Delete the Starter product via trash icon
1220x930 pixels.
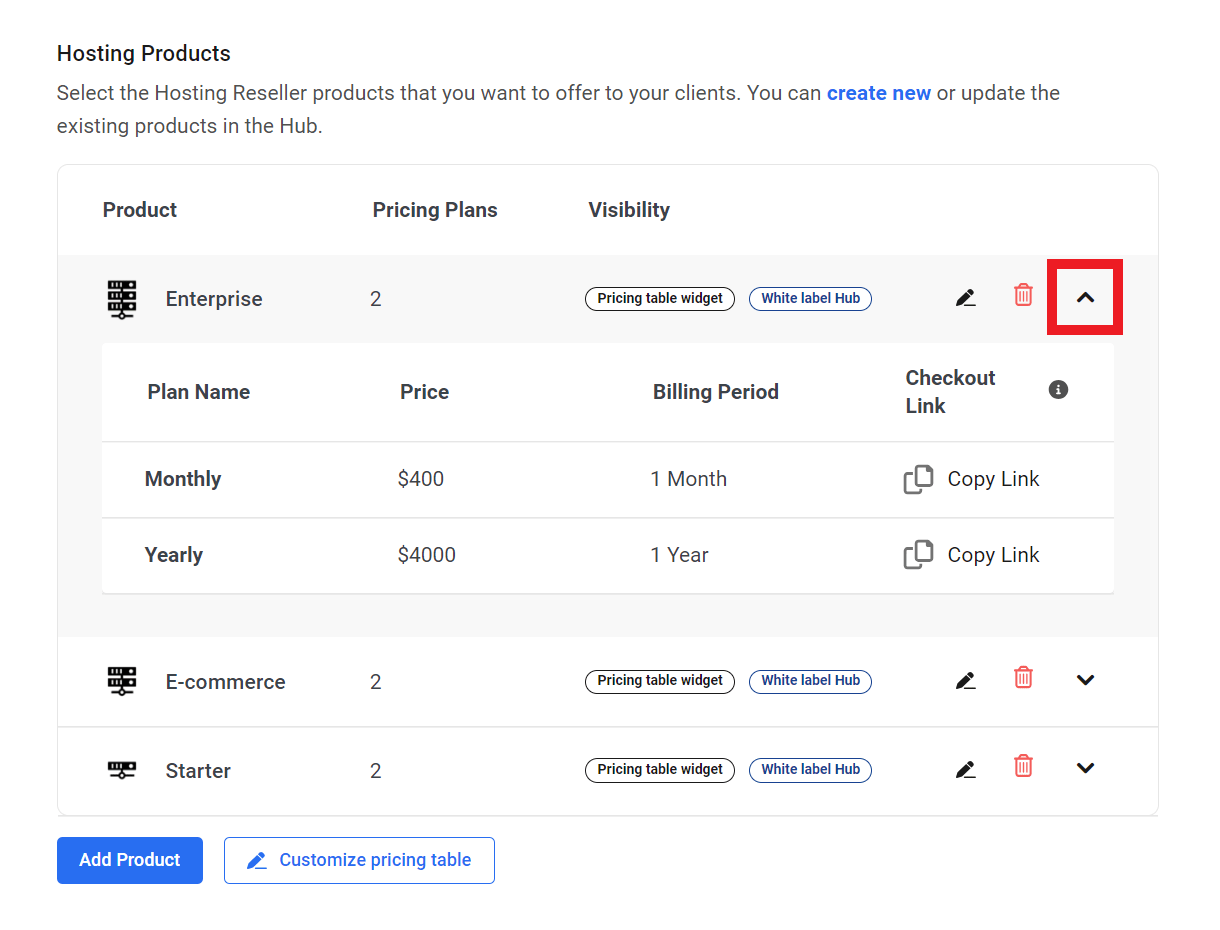[x=1023, y=766]
